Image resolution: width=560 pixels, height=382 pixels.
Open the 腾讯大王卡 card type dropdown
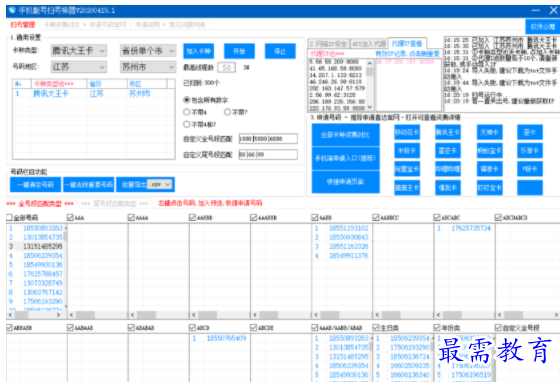pos(79,51)
